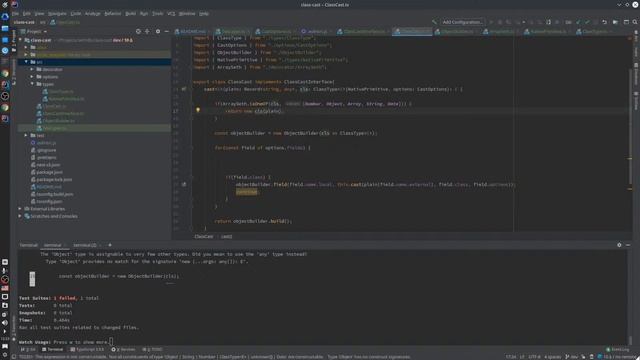This screenshot has width=640, height=360.
Task: Click the locate-file target icon in the Project panel
Action: pyautogui.click(x=138, y=31)
